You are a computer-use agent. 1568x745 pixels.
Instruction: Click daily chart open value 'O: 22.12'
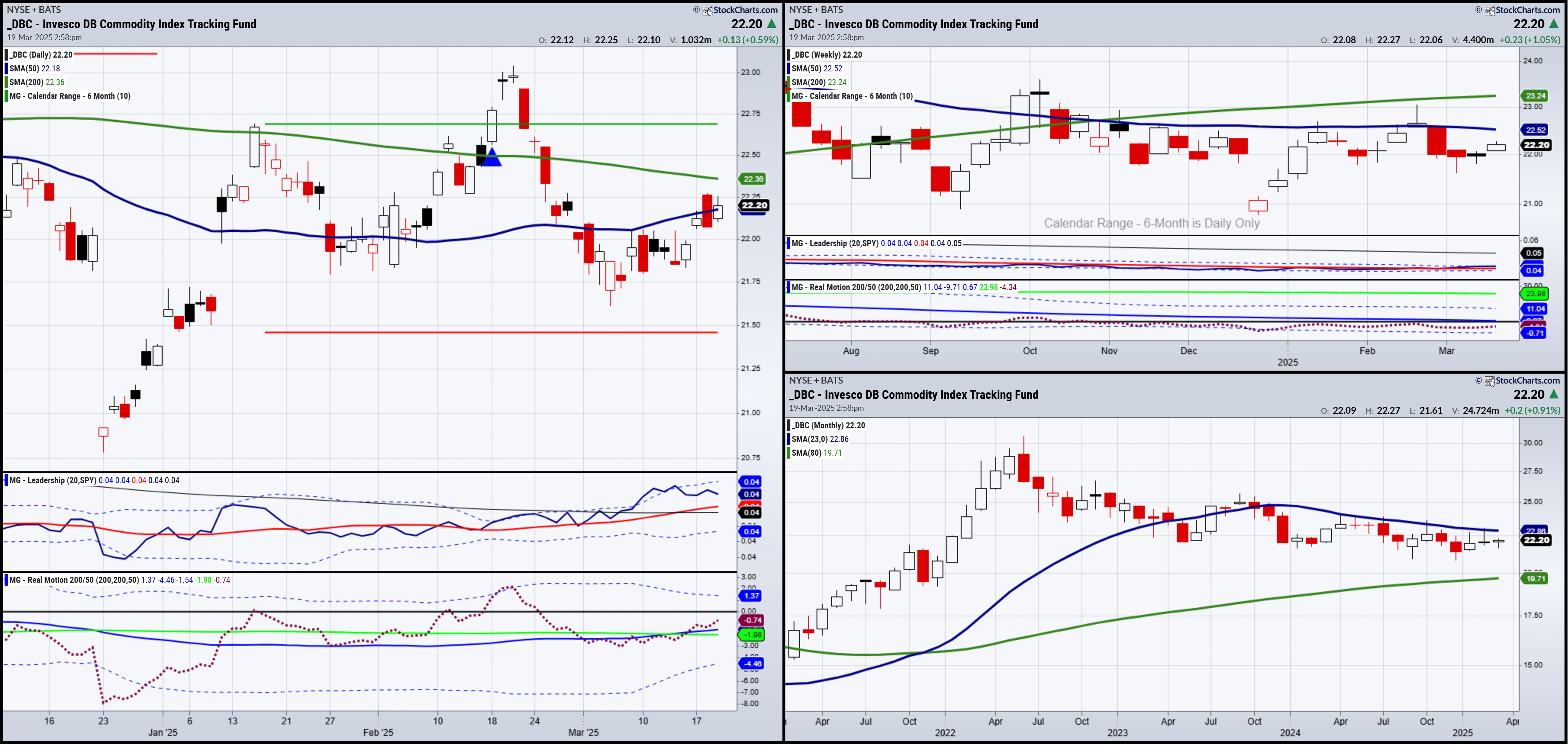coord(556,40)
